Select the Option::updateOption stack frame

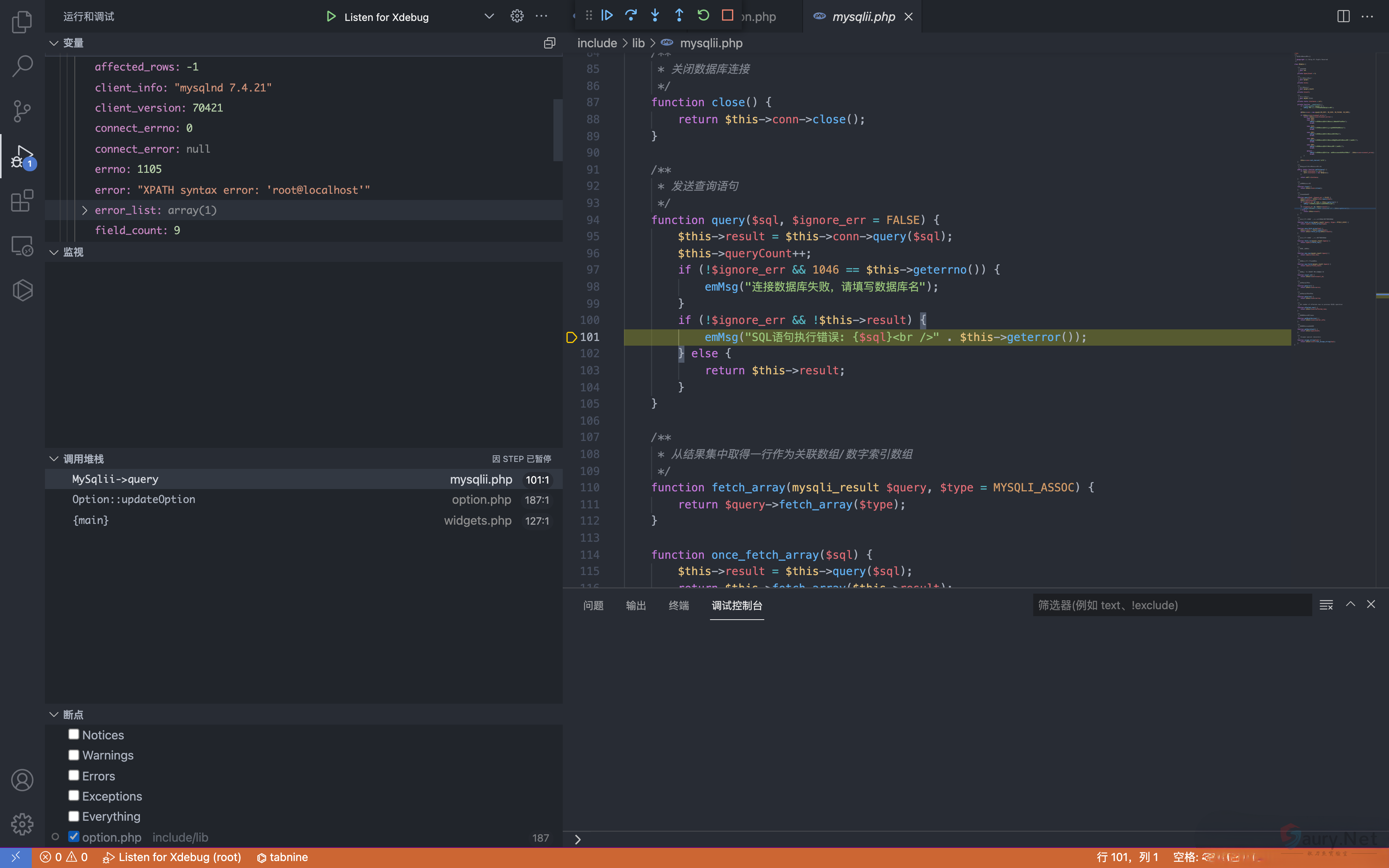134,499
